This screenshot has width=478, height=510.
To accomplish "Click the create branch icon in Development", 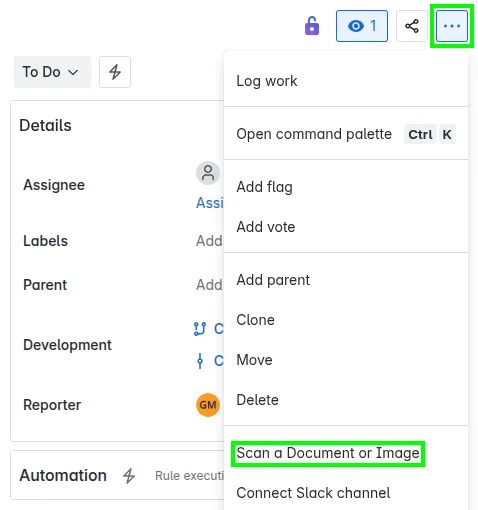I will (200, 329).
